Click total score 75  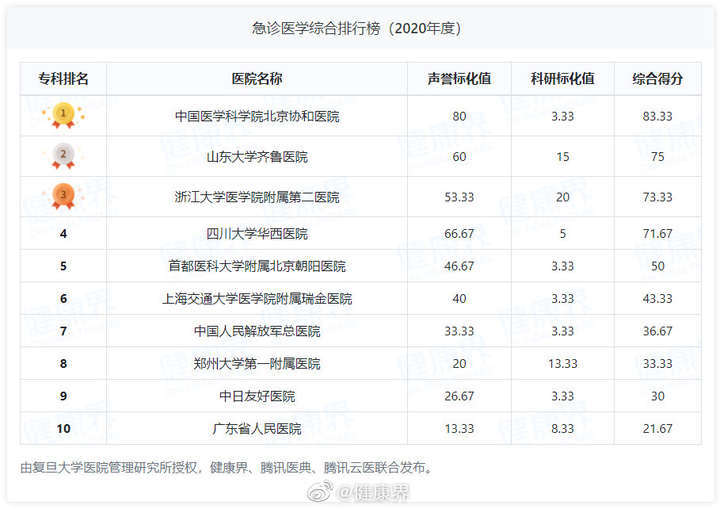(658, 157)
